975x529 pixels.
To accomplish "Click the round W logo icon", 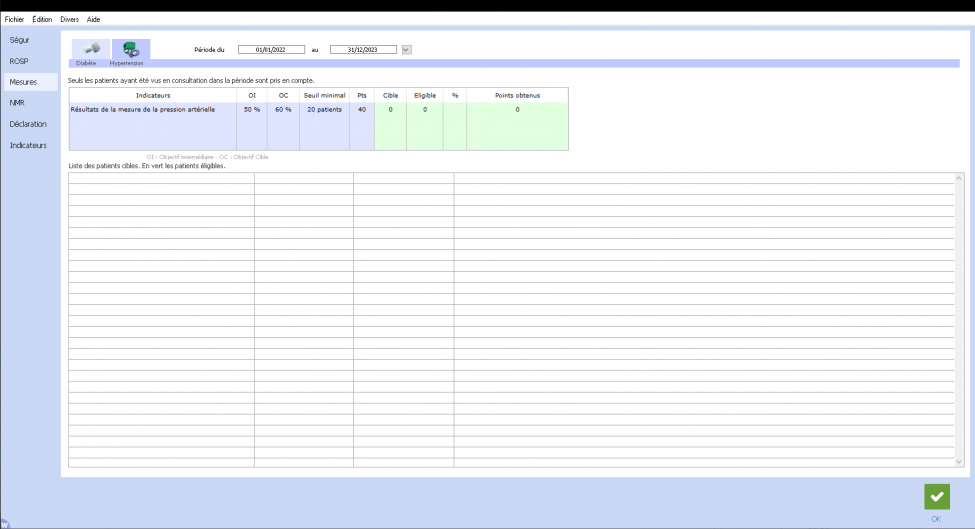I will pos(4,524).
